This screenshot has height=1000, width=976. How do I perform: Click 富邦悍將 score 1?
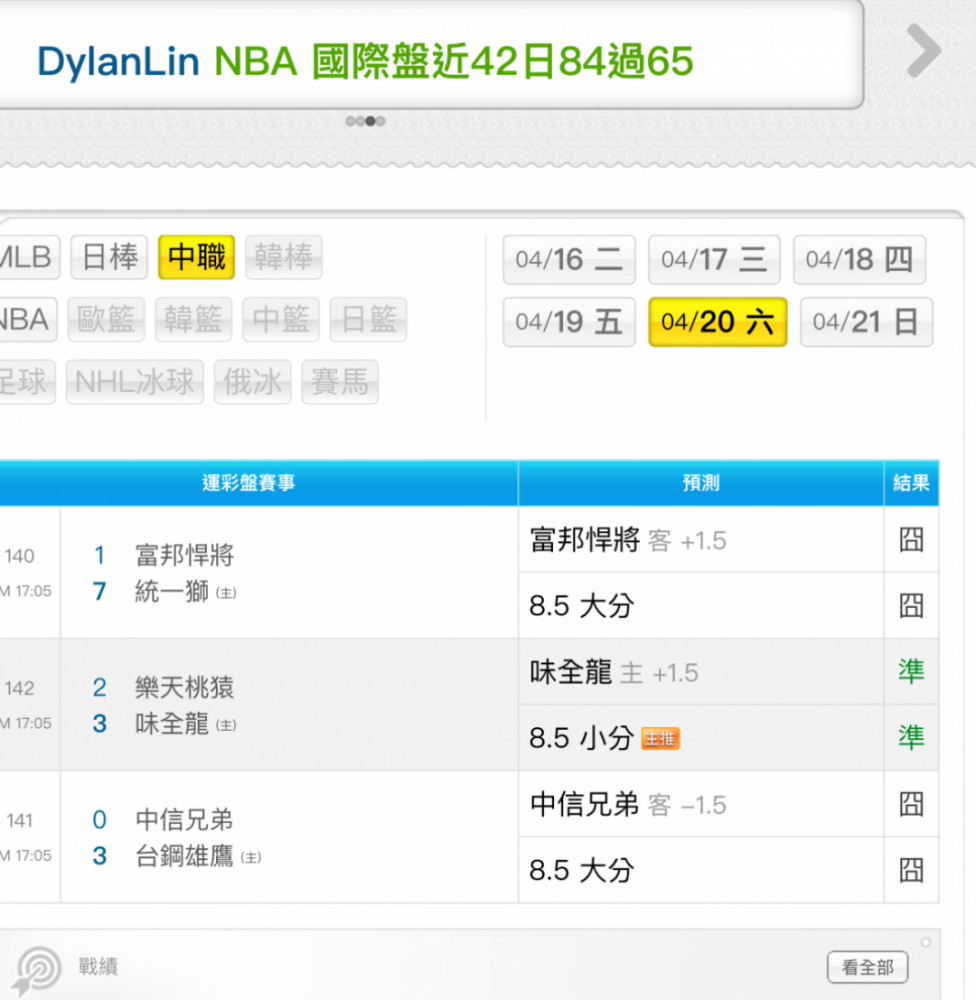tap(100, 555)
